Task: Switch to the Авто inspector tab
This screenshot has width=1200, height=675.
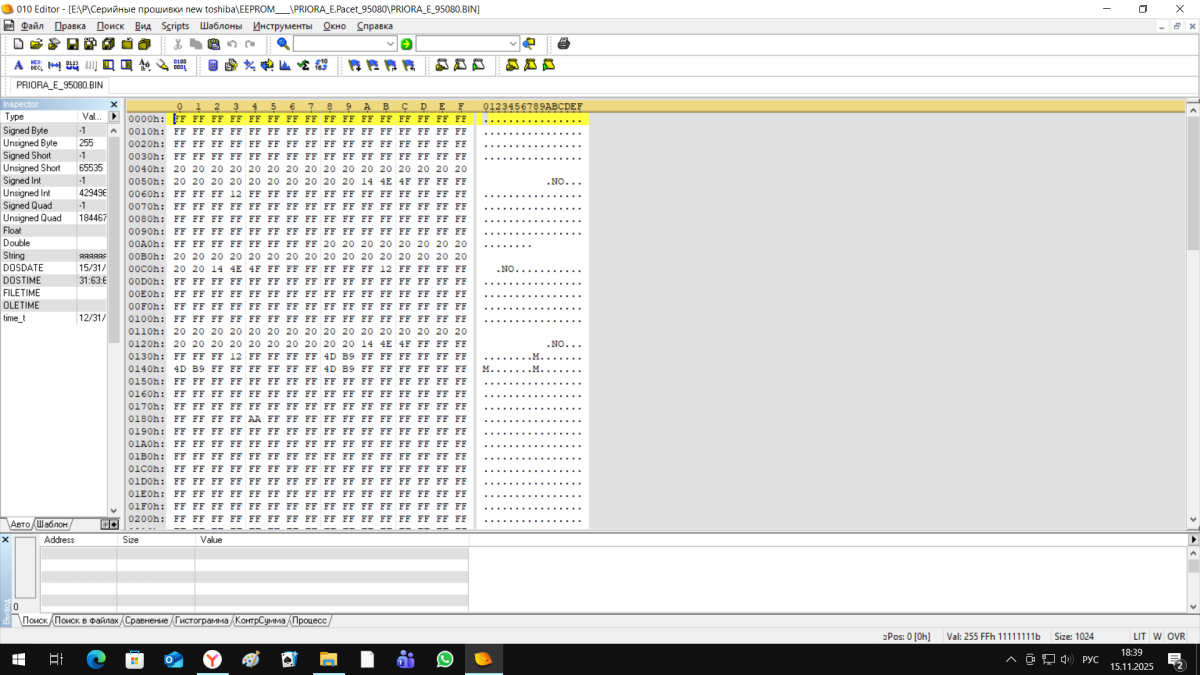Action: [x=20, y=524]
